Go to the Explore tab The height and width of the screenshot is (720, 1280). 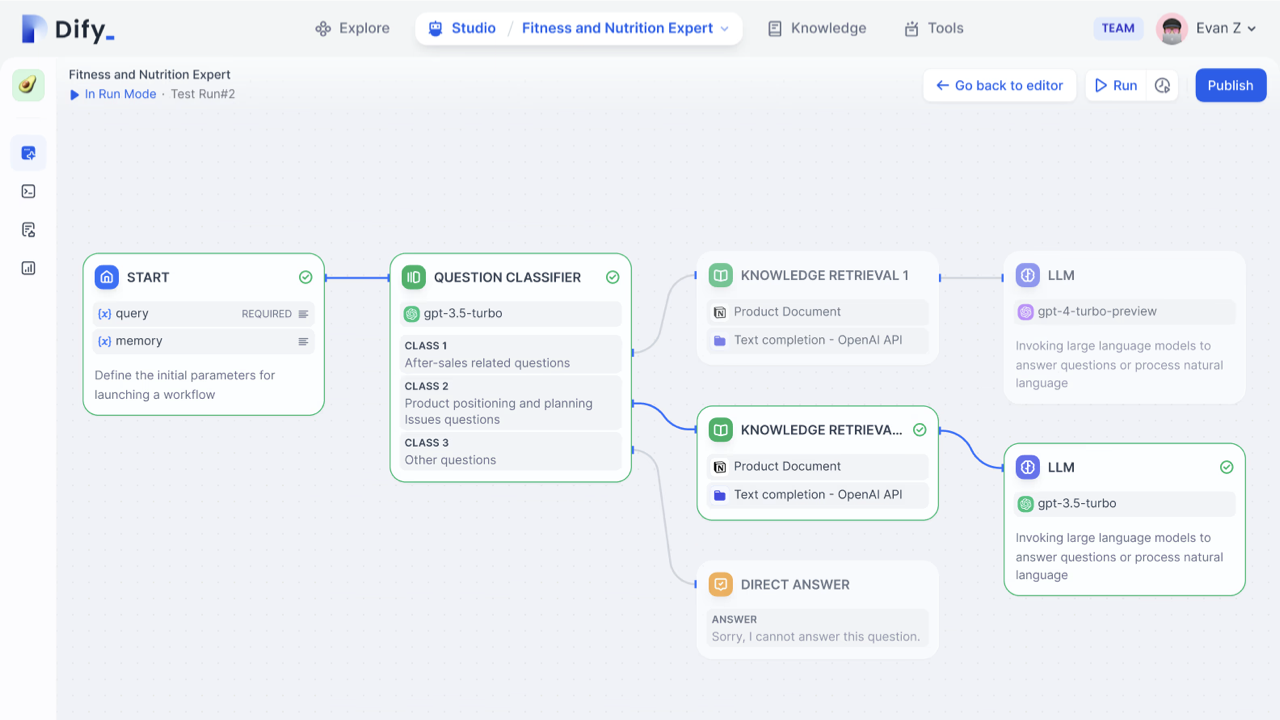tap(352, 29)
